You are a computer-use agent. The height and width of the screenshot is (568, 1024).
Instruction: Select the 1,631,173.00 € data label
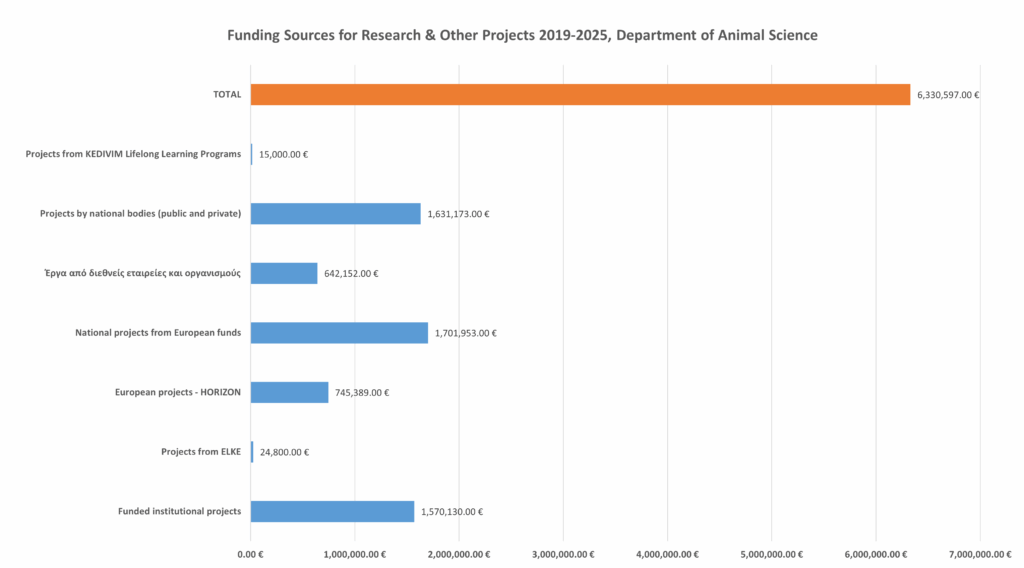(458, 214)
